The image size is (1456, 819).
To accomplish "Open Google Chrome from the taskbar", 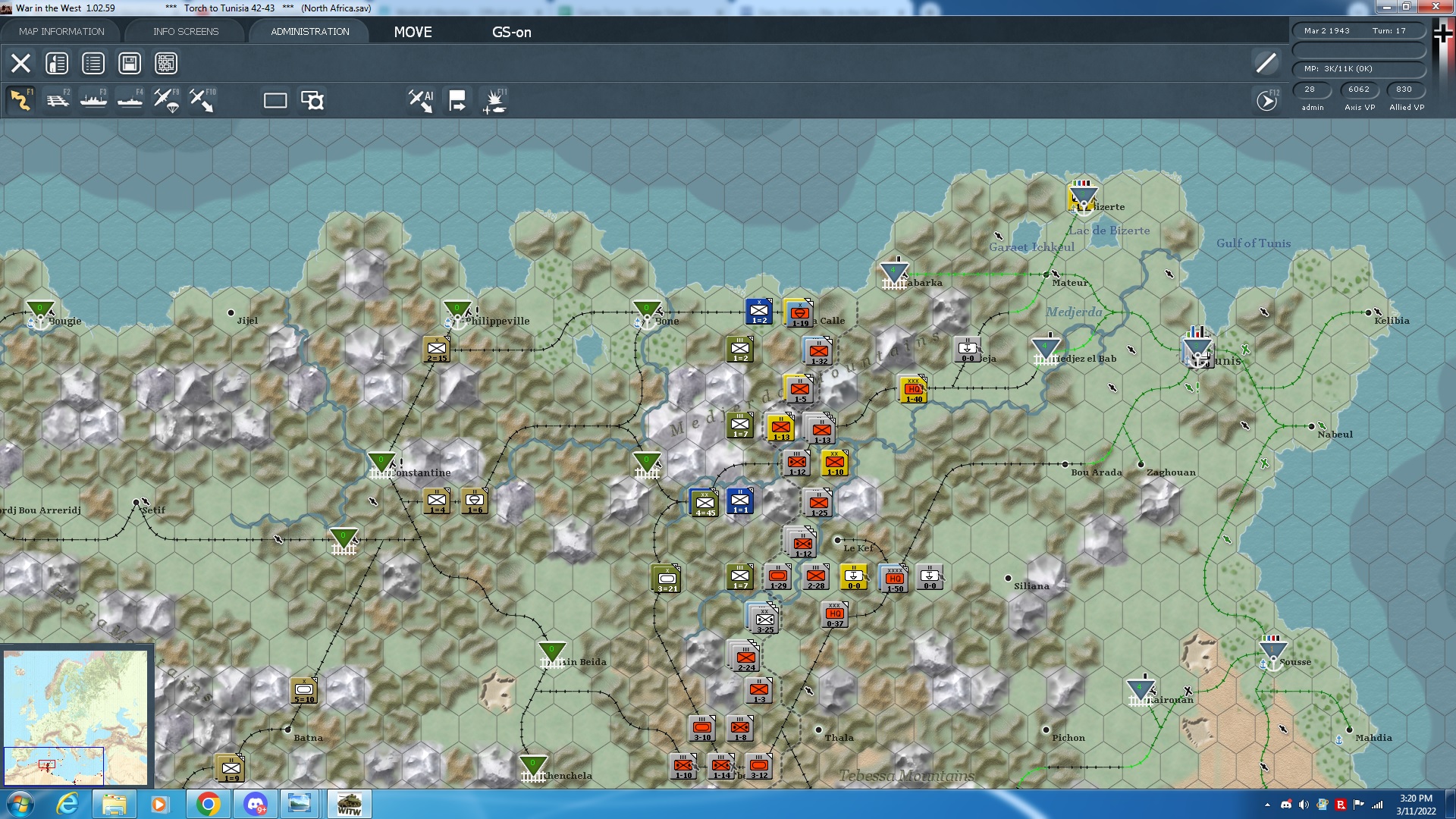I will coord(208,804).
